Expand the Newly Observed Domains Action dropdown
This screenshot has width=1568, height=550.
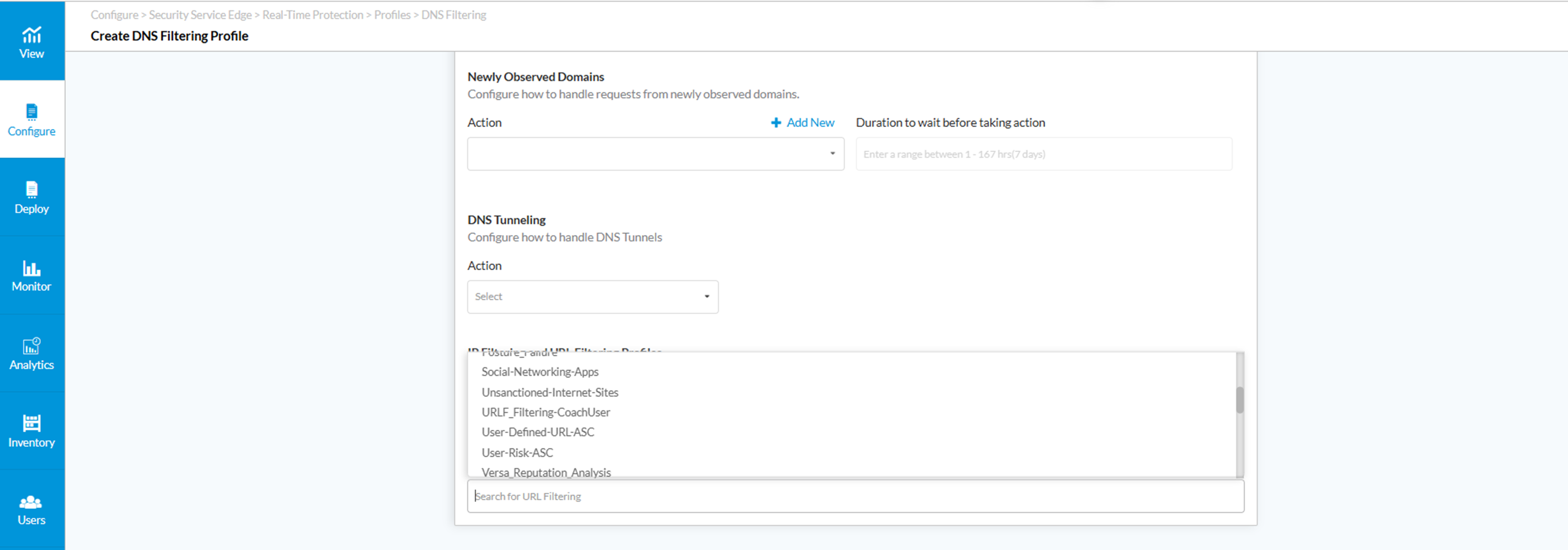point(656,153)
